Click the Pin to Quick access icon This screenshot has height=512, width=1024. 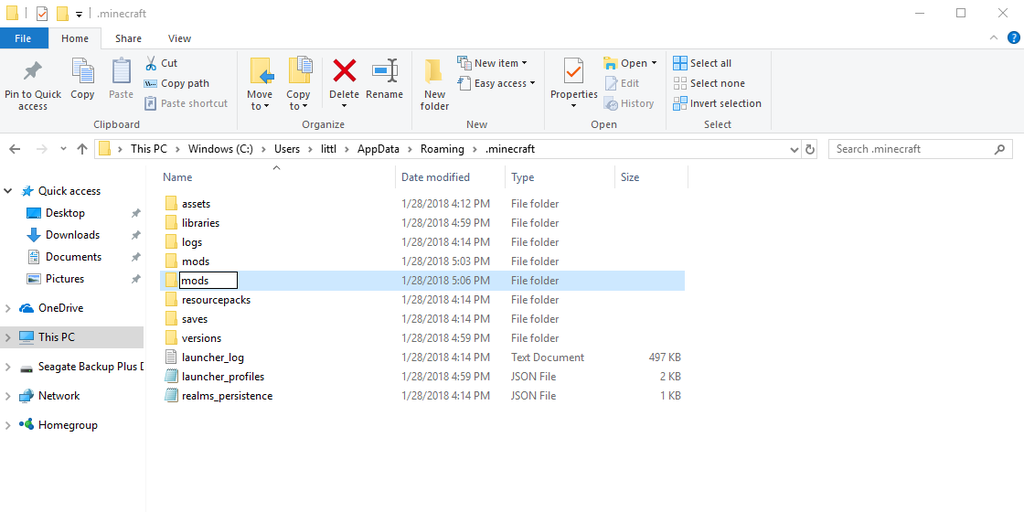click(32, 74)
